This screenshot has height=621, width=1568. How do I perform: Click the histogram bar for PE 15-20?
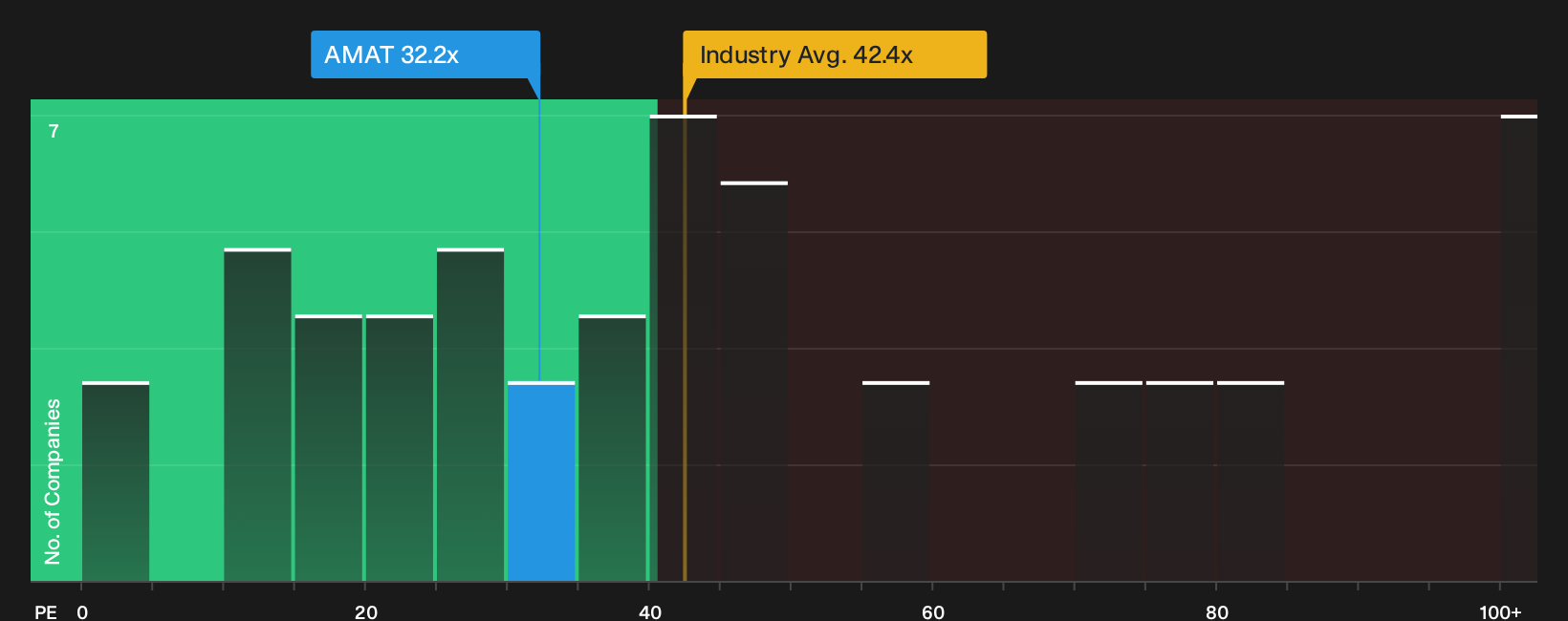coord(329,448)
